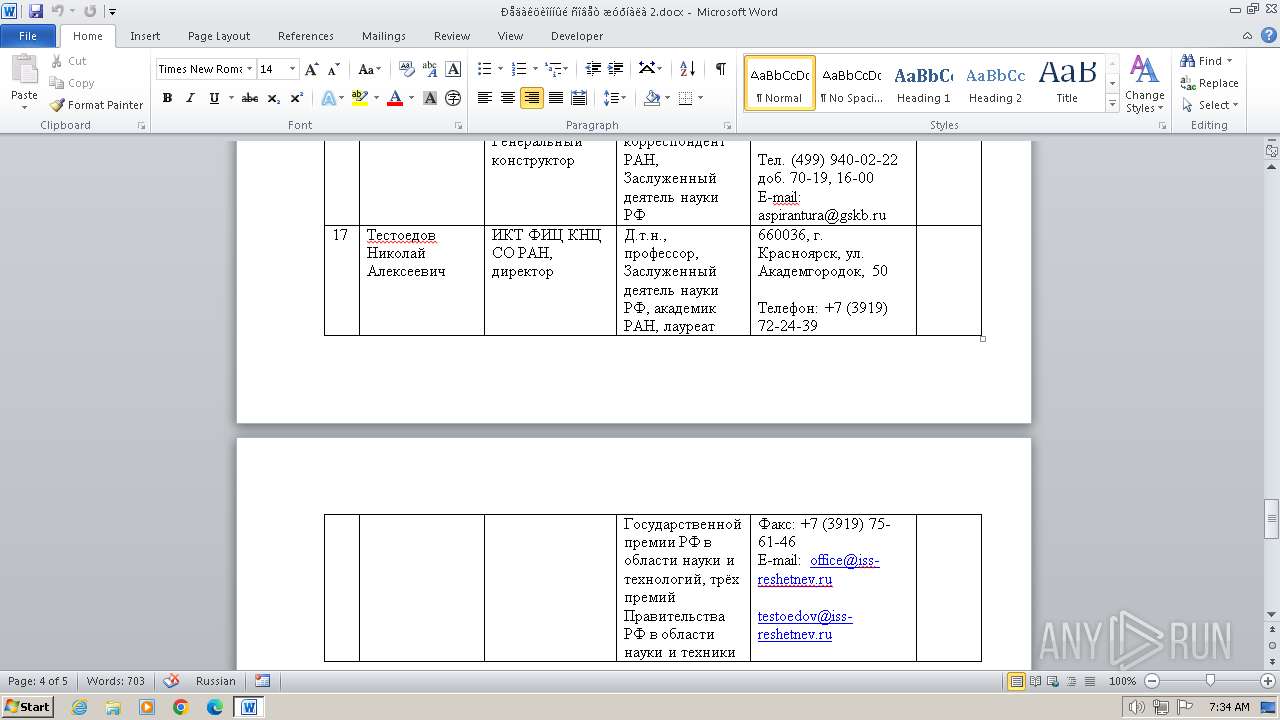The height and width of the screenshot is (720, 1280).
Task: Click Increase Indent icon
Action: pyautogui.click(x=616, y=69)
